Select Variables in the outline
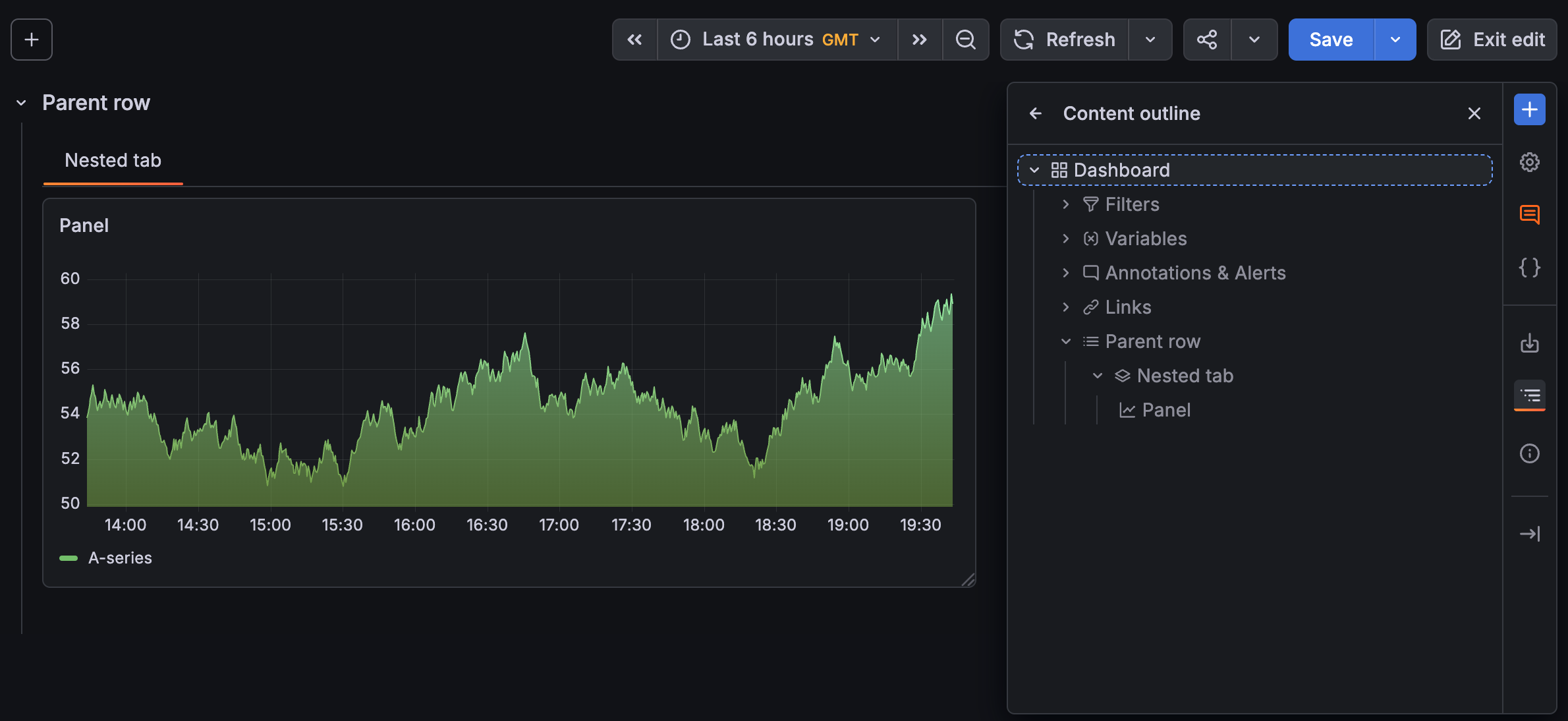Image resolution: width=1568 pixels, height=721 pixels. [x=1146, y=239]
